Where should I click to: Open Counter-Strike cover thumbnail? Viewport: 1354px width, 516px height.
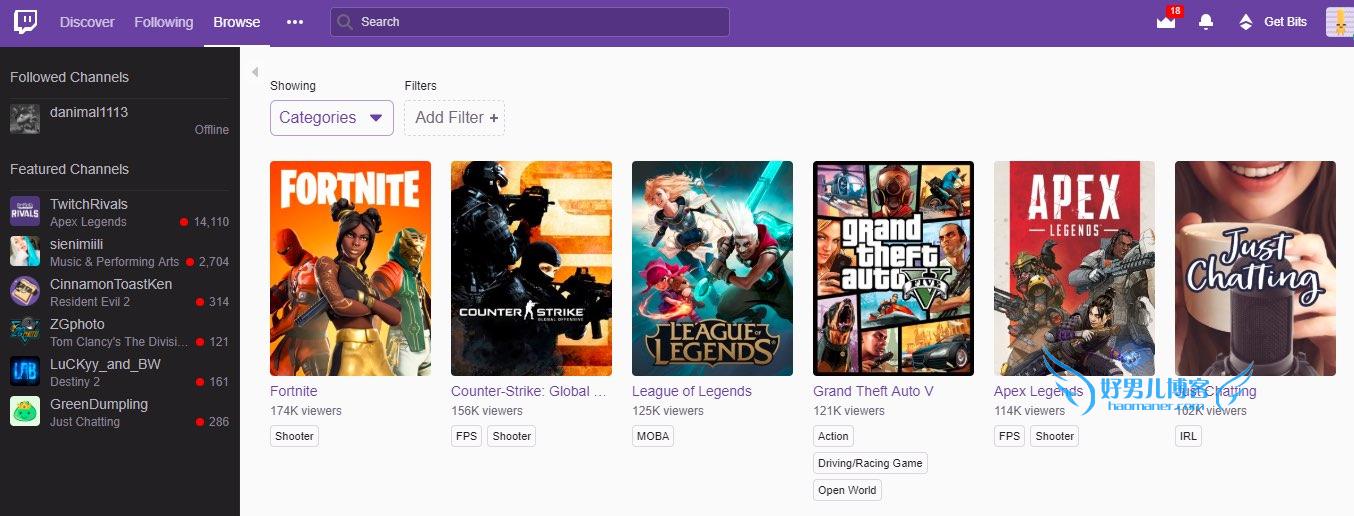pos(531,268)
